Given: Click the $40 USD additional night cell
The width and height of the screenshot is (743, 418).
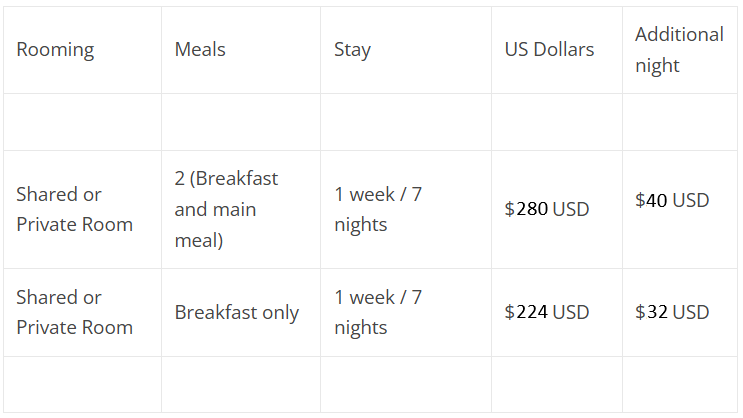Looking at the screenshot, I should tap(680, 209).
